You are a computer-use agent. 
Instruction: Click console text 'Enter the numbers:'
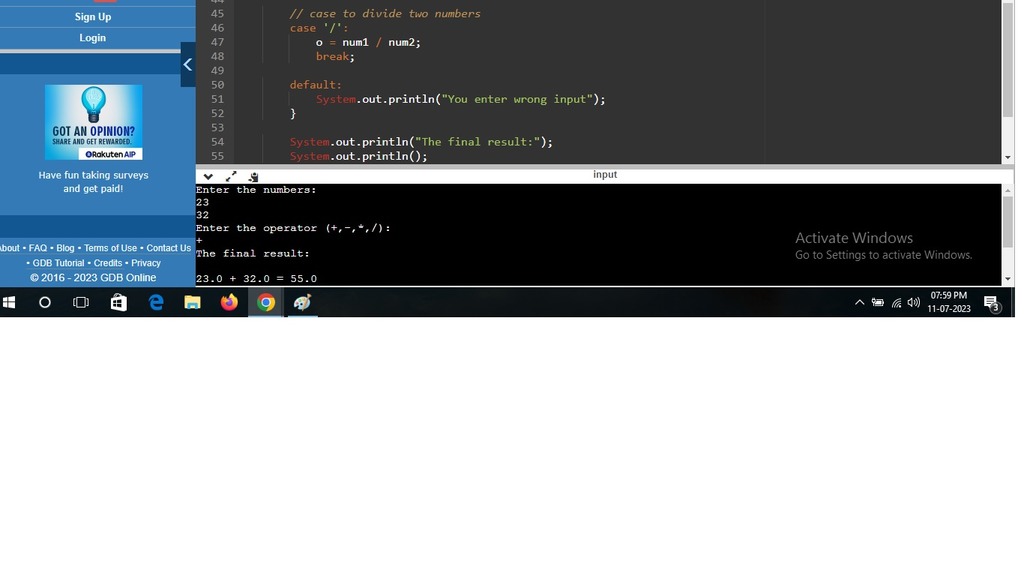tap(256, 190)
